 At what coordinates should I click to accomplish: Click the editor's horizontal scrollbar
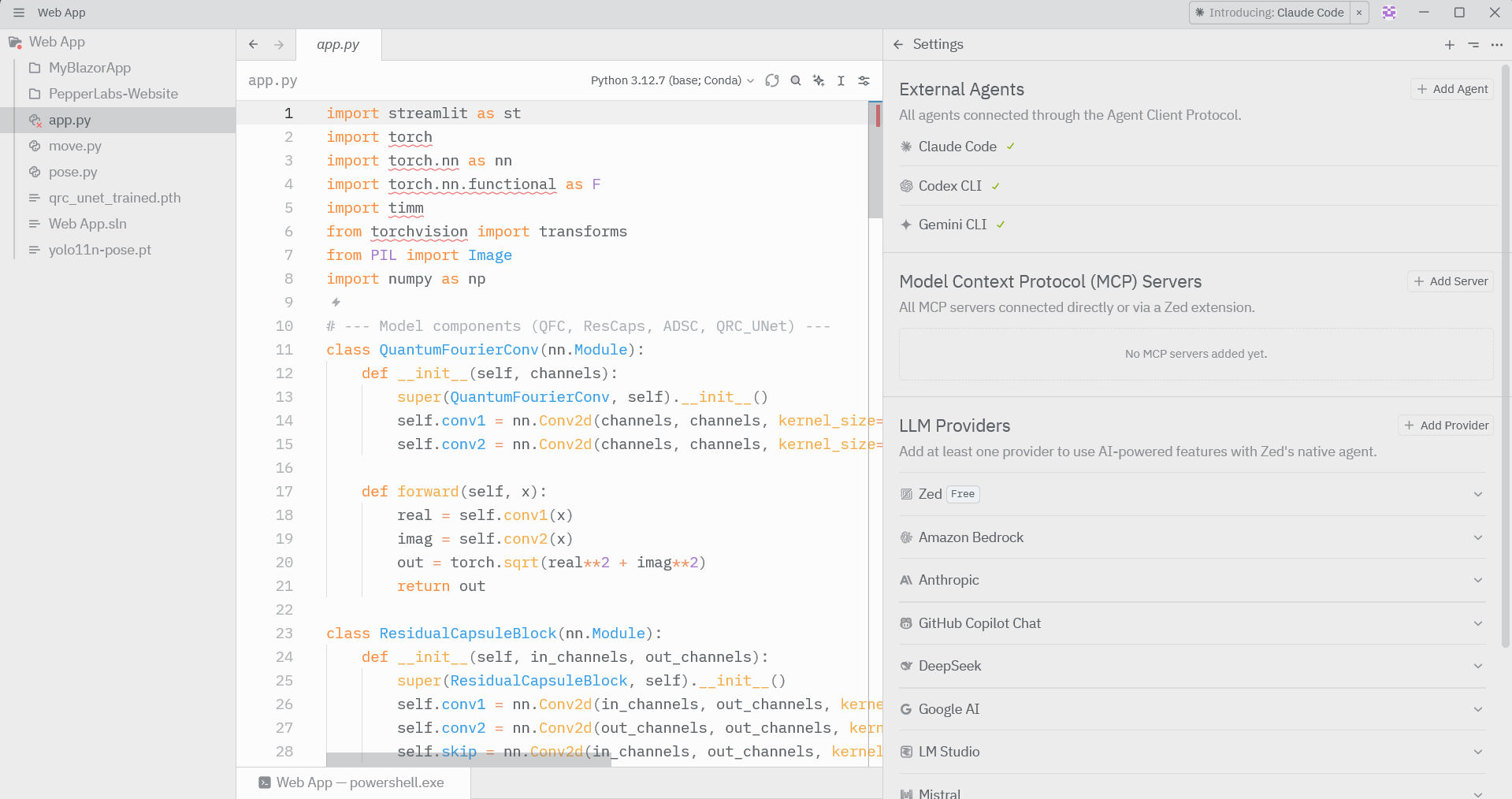(469, 760)
